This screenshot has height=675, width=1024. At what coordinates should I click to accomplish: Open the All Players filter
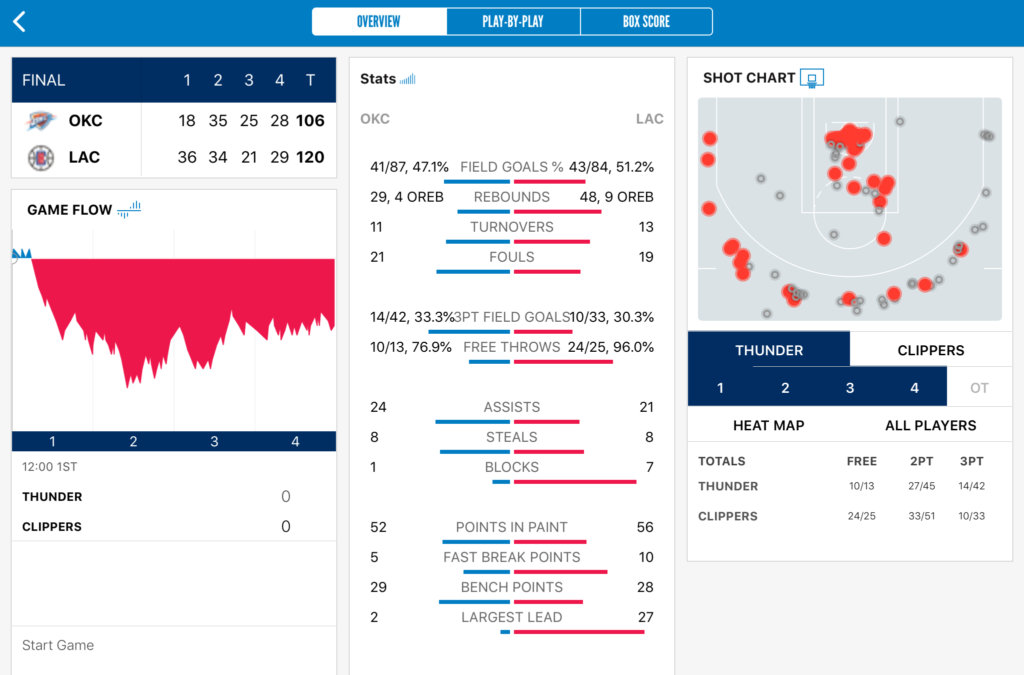coord(930,425)
